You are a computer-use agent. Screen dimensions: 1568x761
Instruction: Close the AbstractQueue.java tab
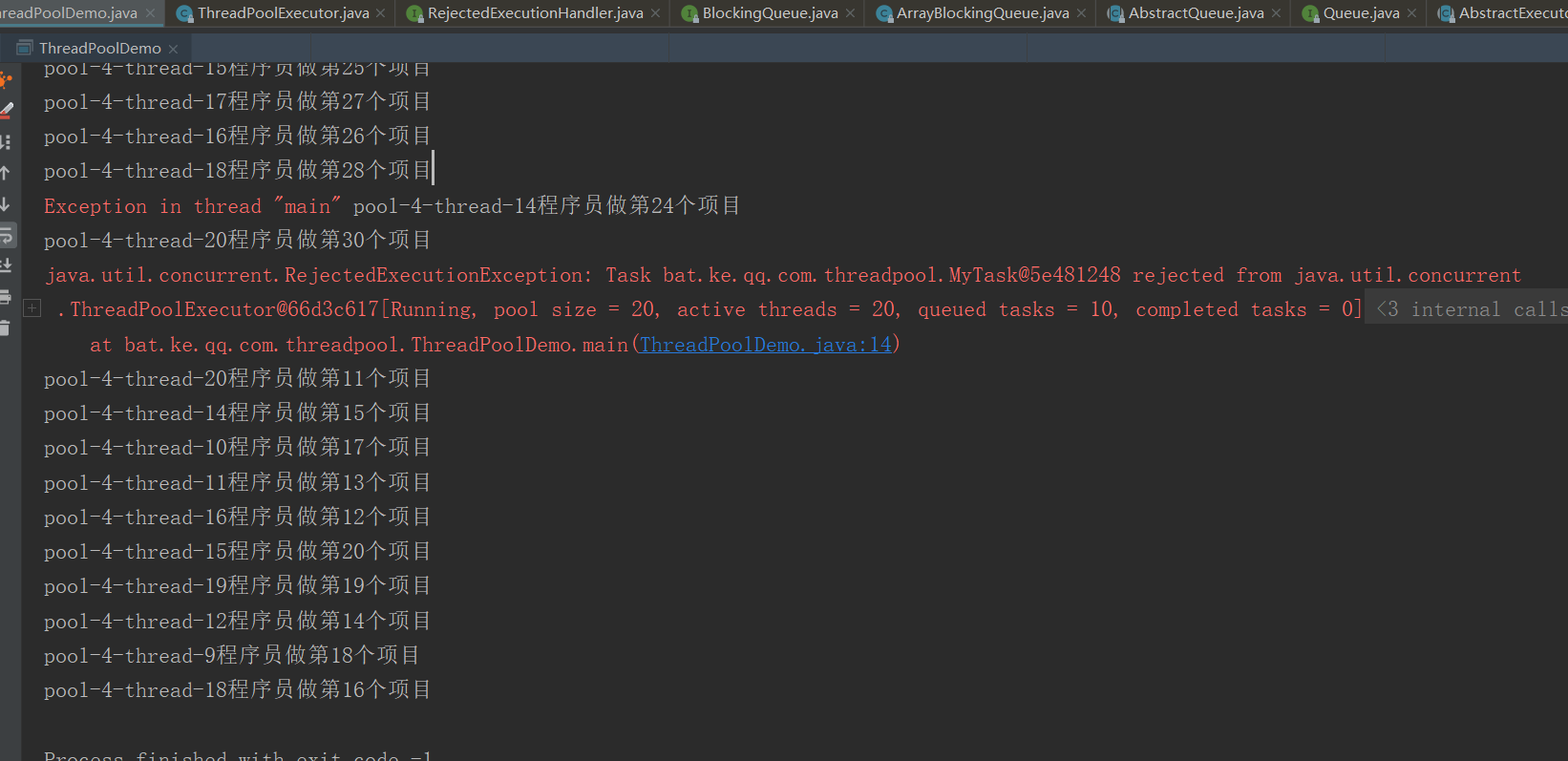coord(1276,13)
